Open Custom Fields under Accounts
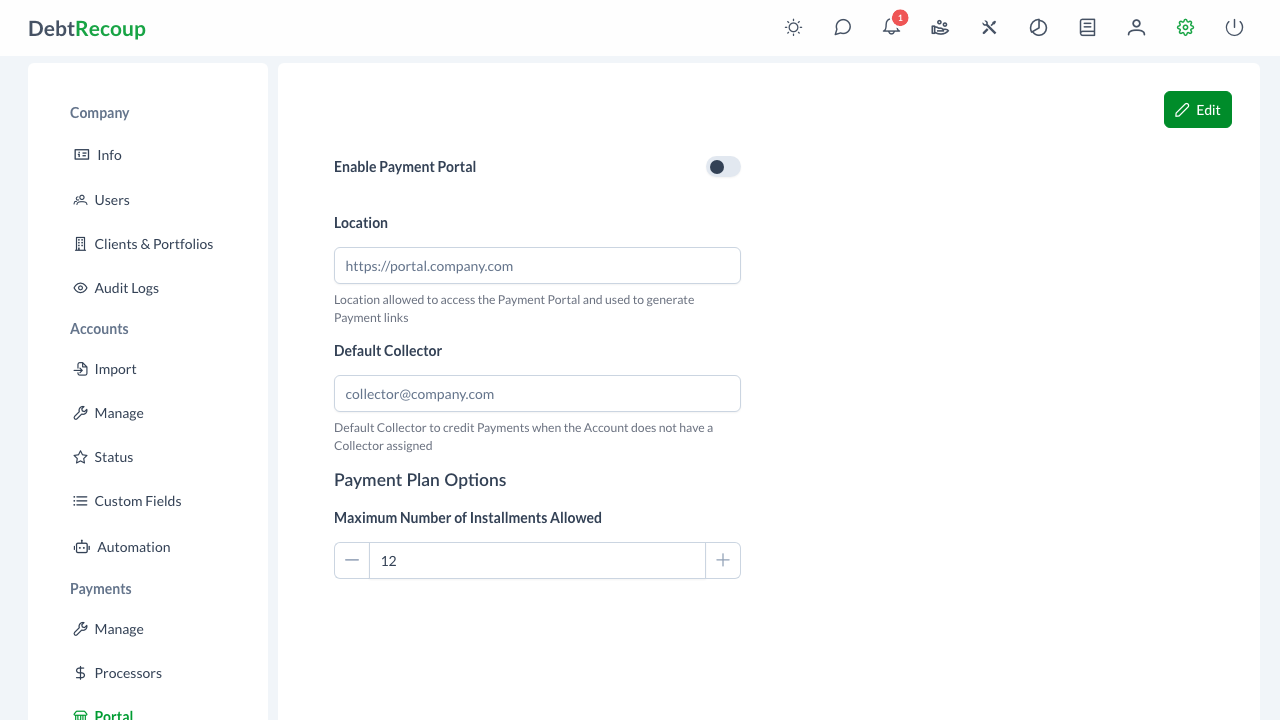 [137, 501]
